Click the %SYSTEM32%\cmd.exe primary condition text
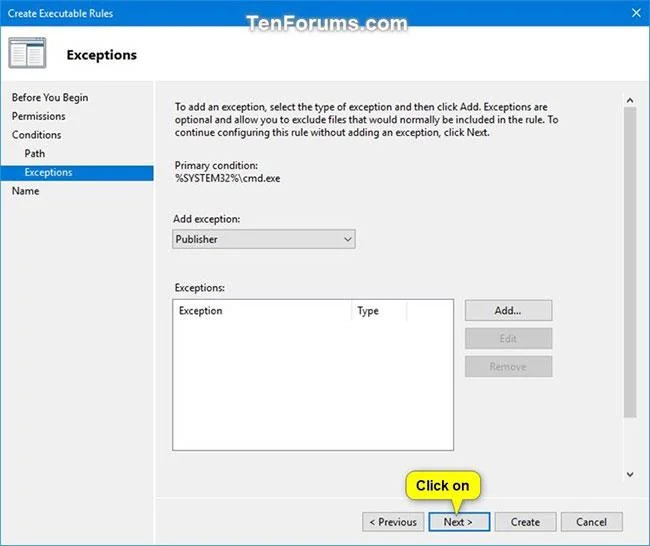The height and width of the screenshot is (546, 650). (228, 178)
